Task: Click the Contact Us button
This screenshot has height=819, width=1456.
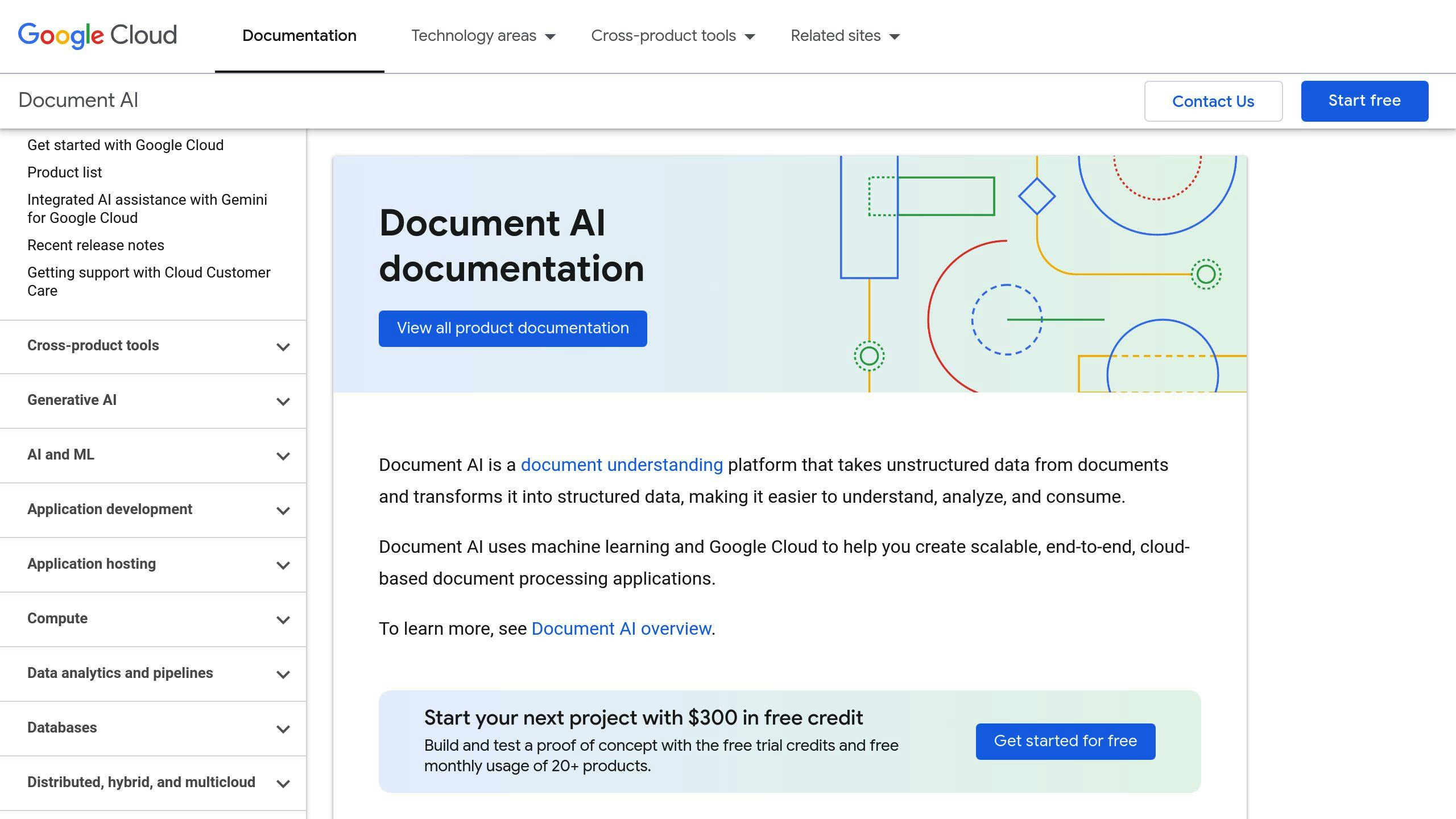Action: click(x=1213, y=101)
